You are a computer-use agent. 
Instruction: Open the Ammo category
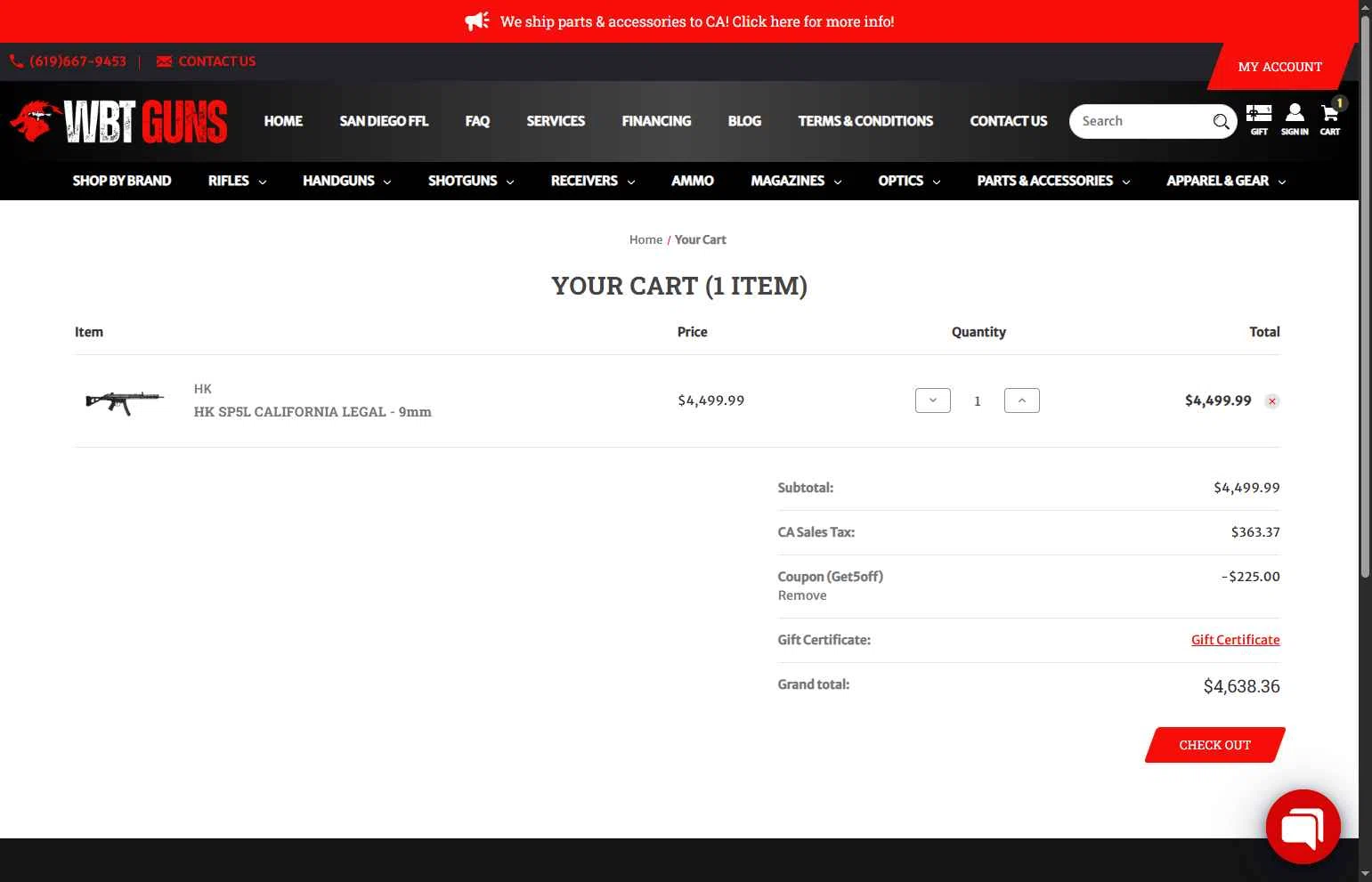693,181
